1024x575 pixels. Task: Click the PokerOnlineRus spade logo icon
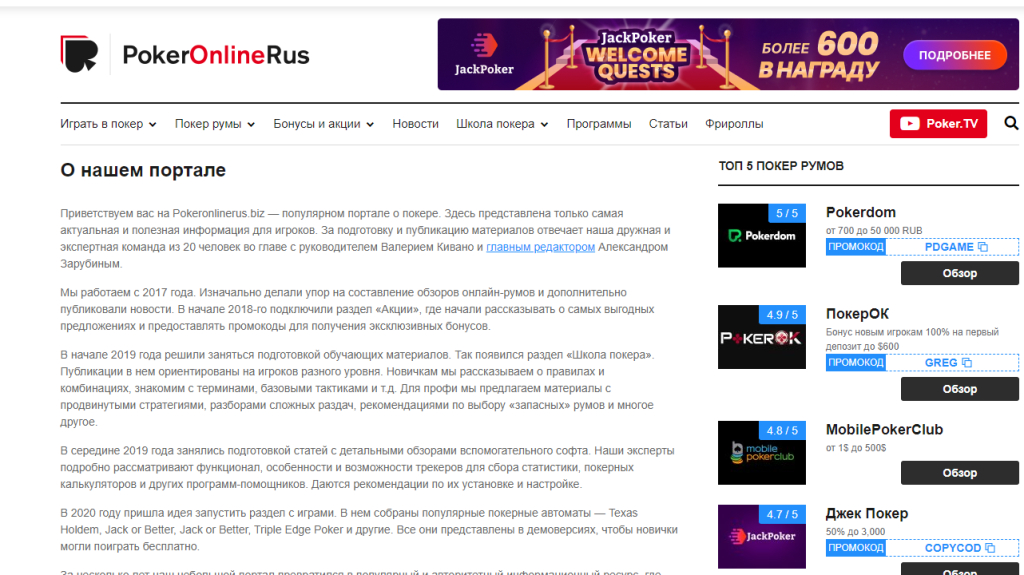coord(79,54)
